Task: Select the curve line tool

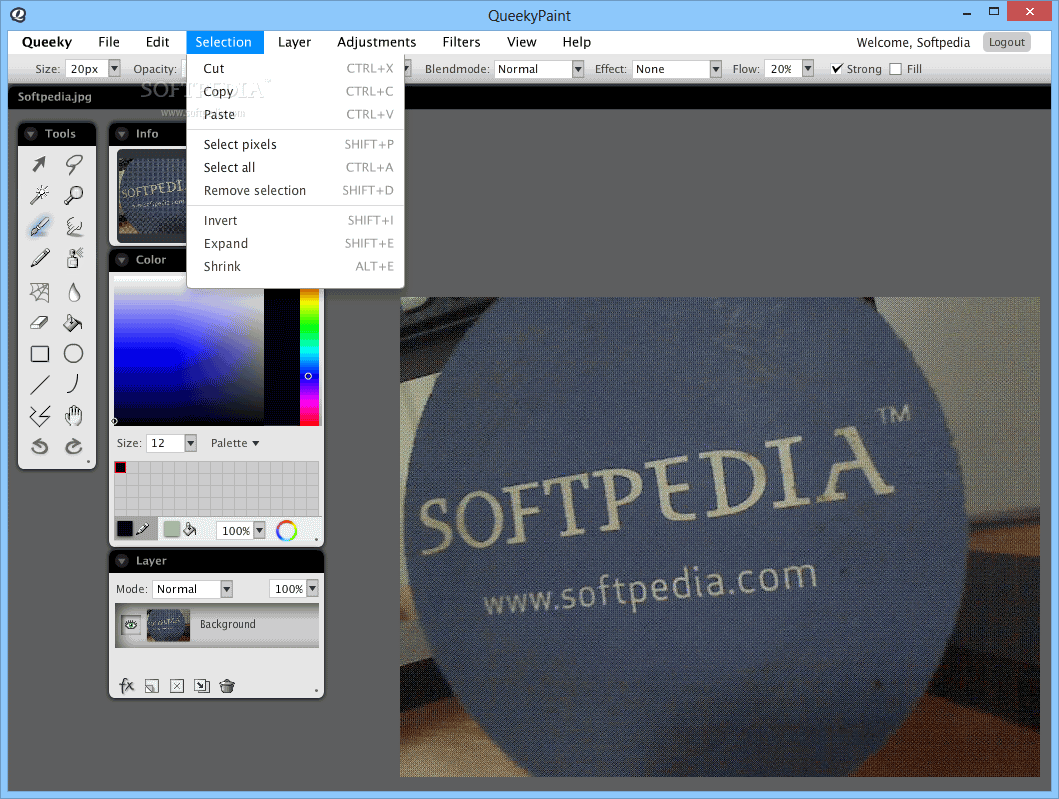Action: [x=74, y=384]
